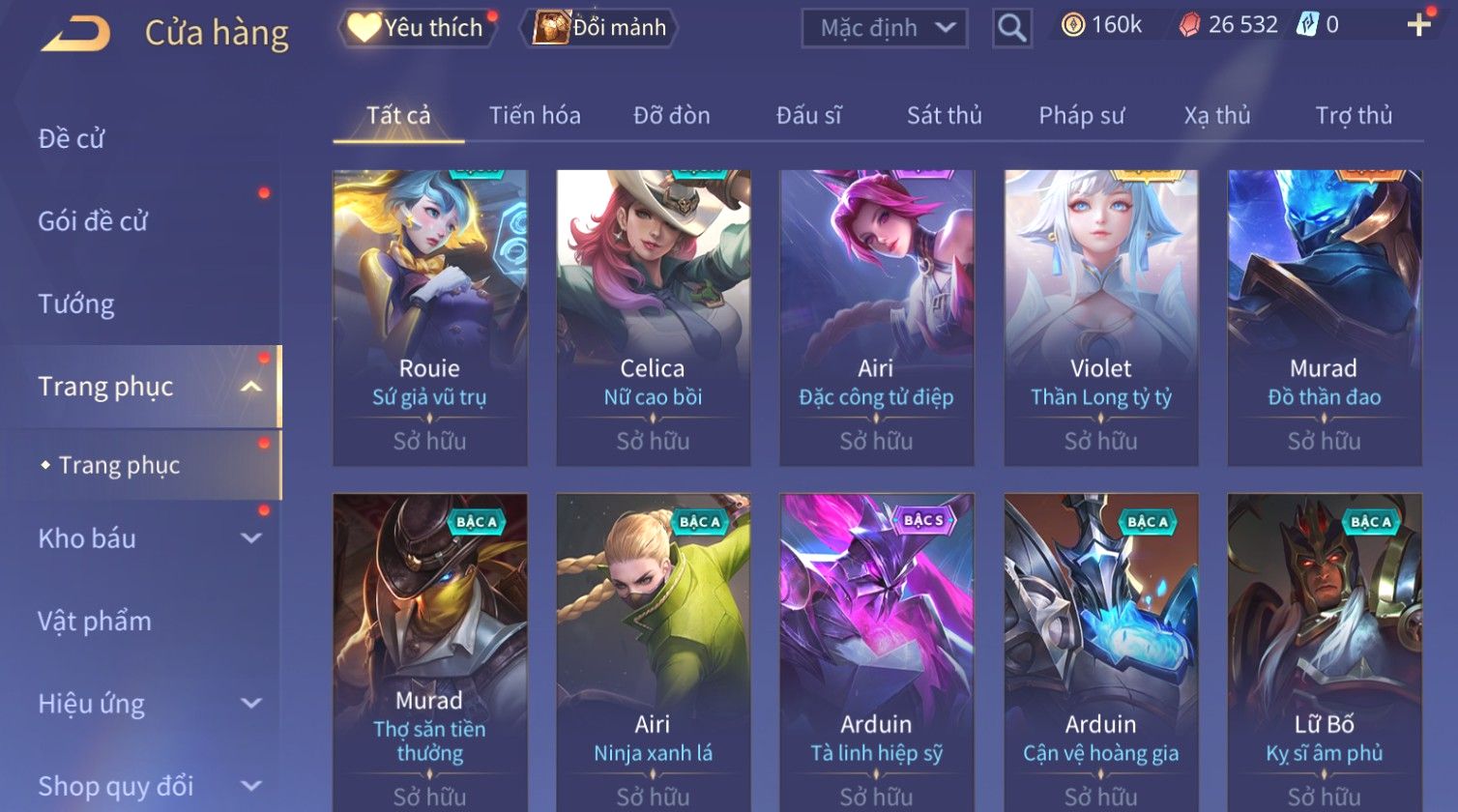Switch to the Tiến hóa tab
1458x812 pixels.
535,116
